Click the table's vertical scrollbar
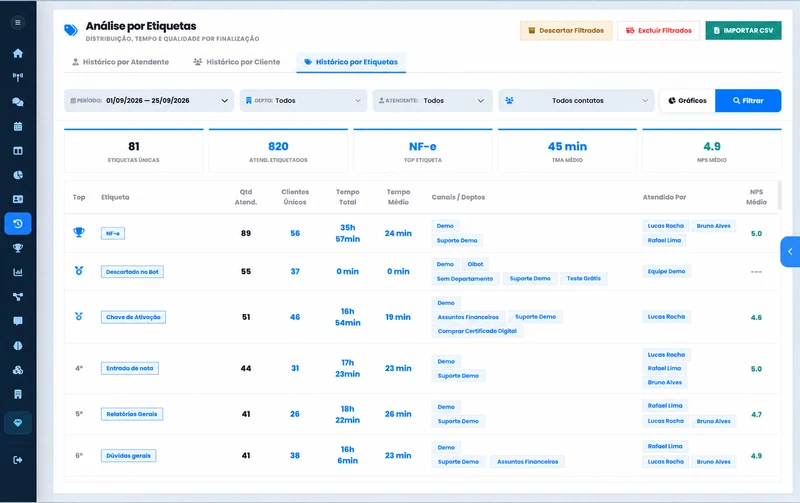The height and width of the screenshot is (503, 800). tap(779, 195)
